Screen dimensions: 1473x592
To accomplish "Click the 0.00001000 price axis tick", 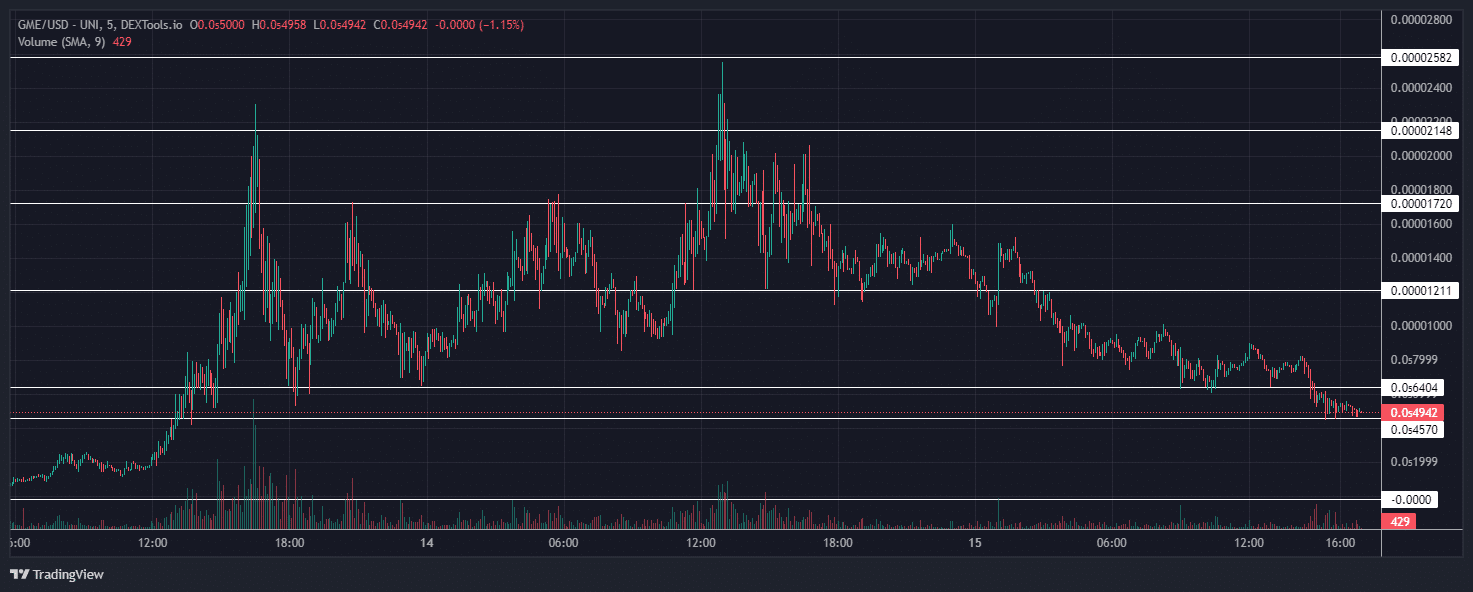I will tap(1421, 325).
